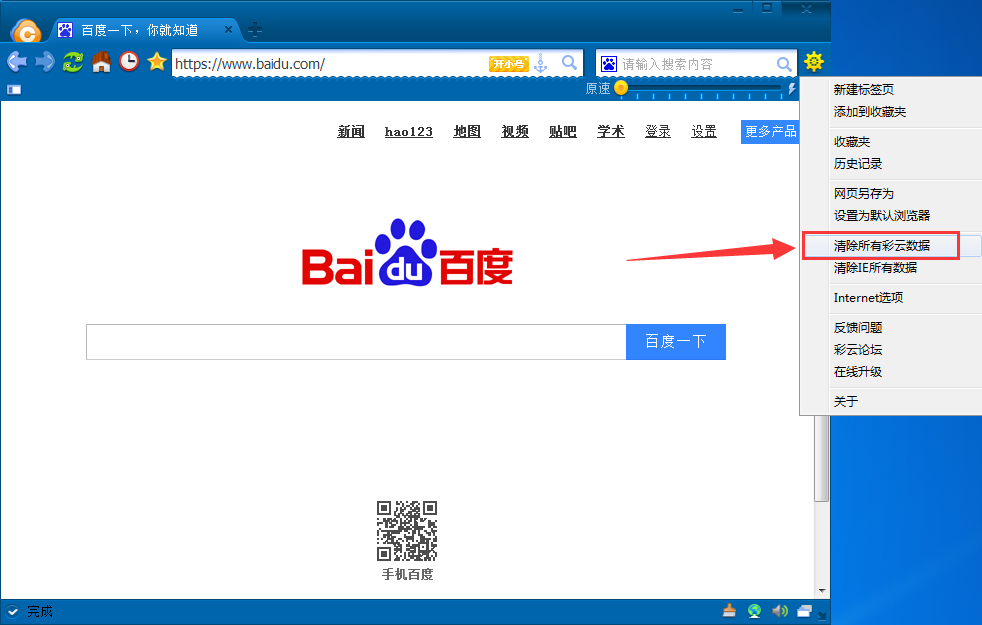Choose 设置为默认浏览器 in the menu
982x625 pixels.
click(882, 215)
